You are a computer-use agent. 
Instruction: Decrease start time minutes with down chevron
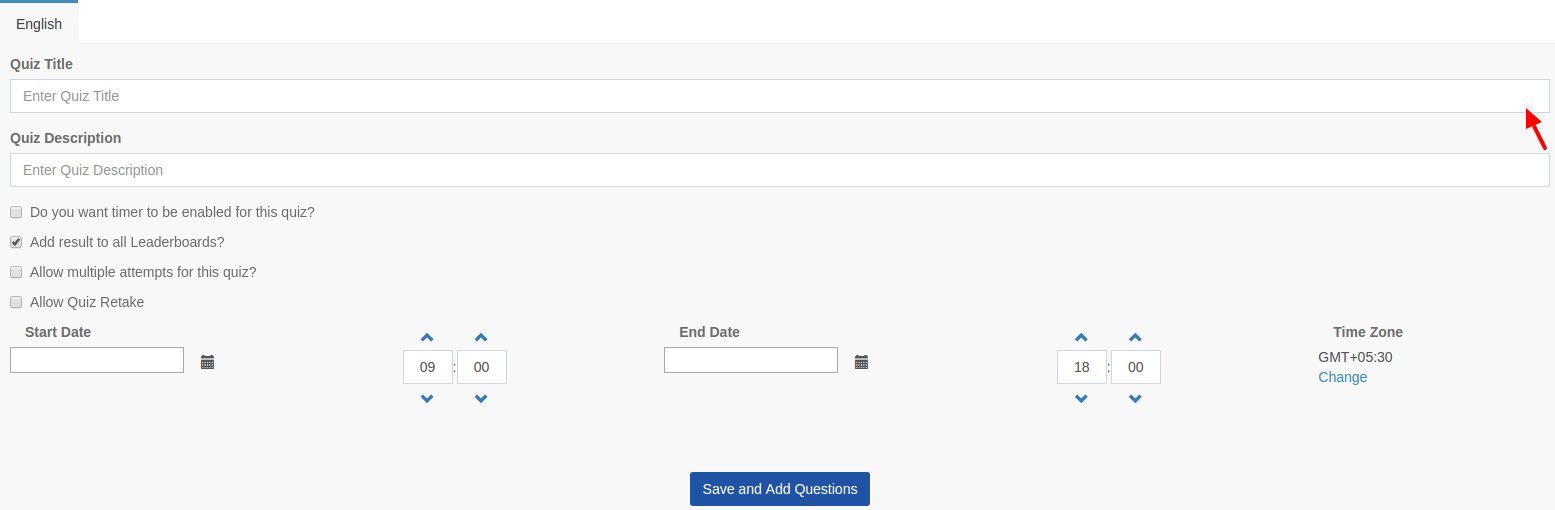[x=481, y=398]
